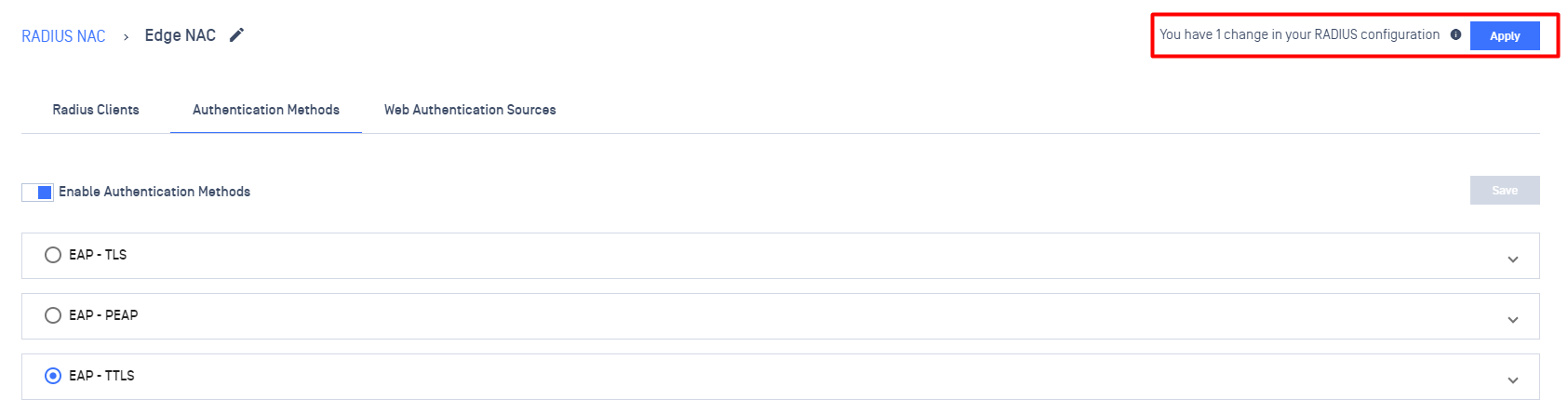Click the breadcrumb separator arrow after RADIUS NAC
1568x413 pixels.
(126, 37)
